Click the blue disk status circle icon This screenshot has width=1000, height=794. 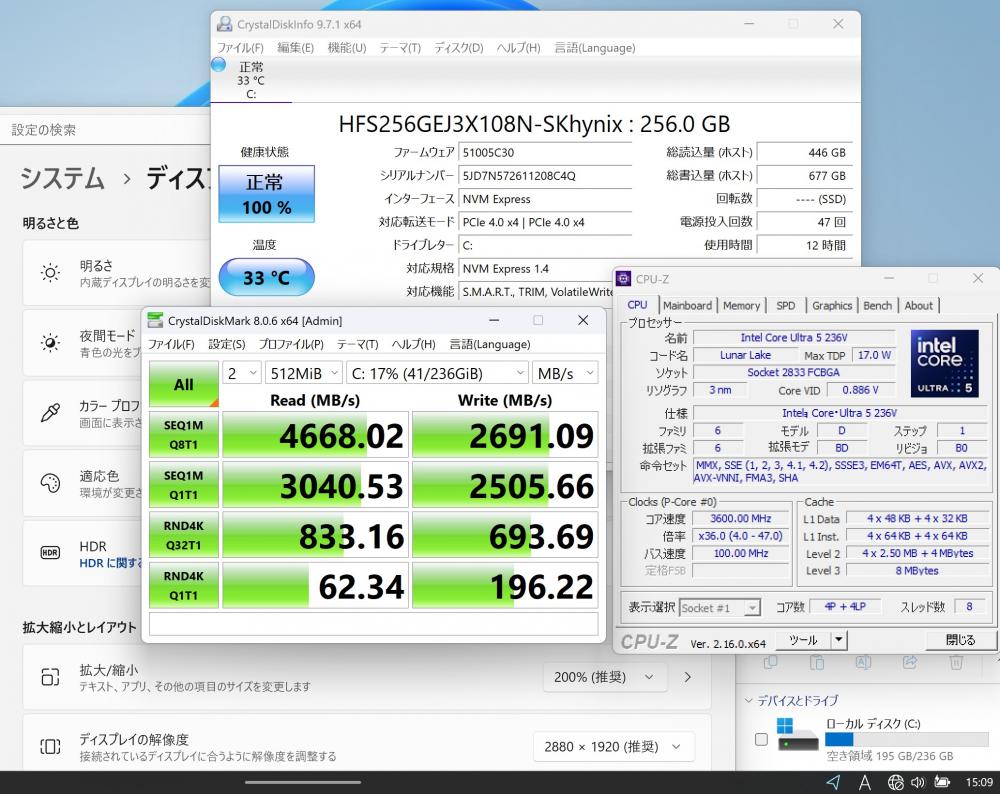coord(218,65)
